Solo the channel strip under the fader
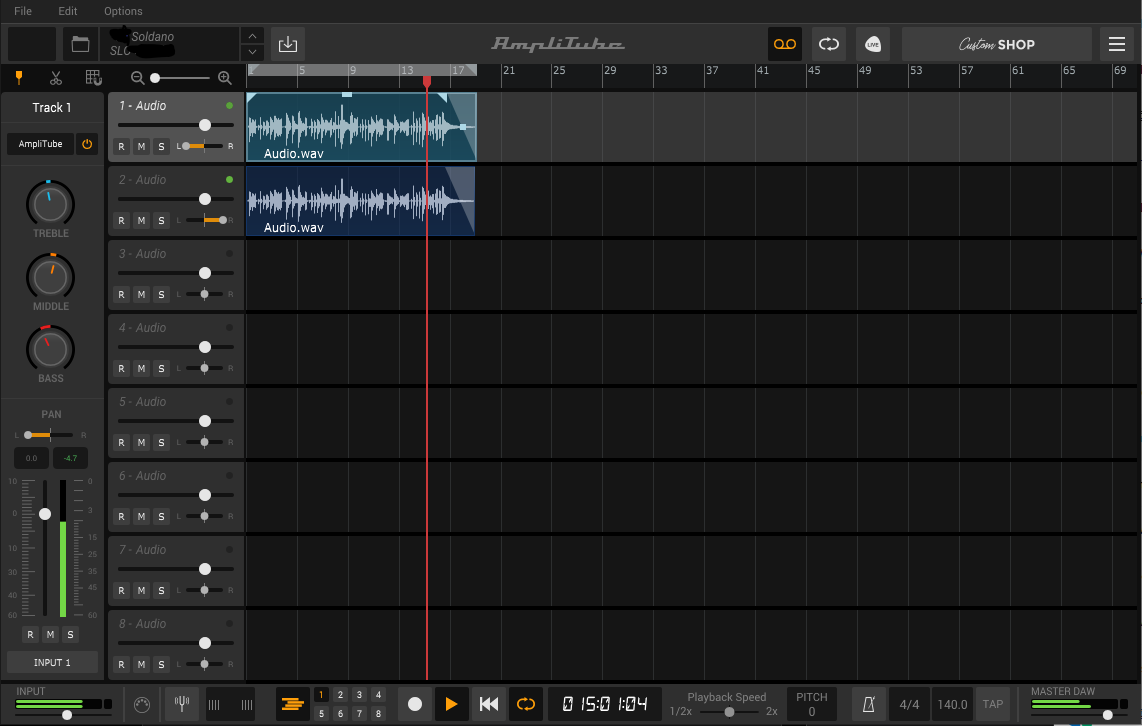Viewport: 1142px width, 726px height. pyautogui.click(x=70, y=634)
